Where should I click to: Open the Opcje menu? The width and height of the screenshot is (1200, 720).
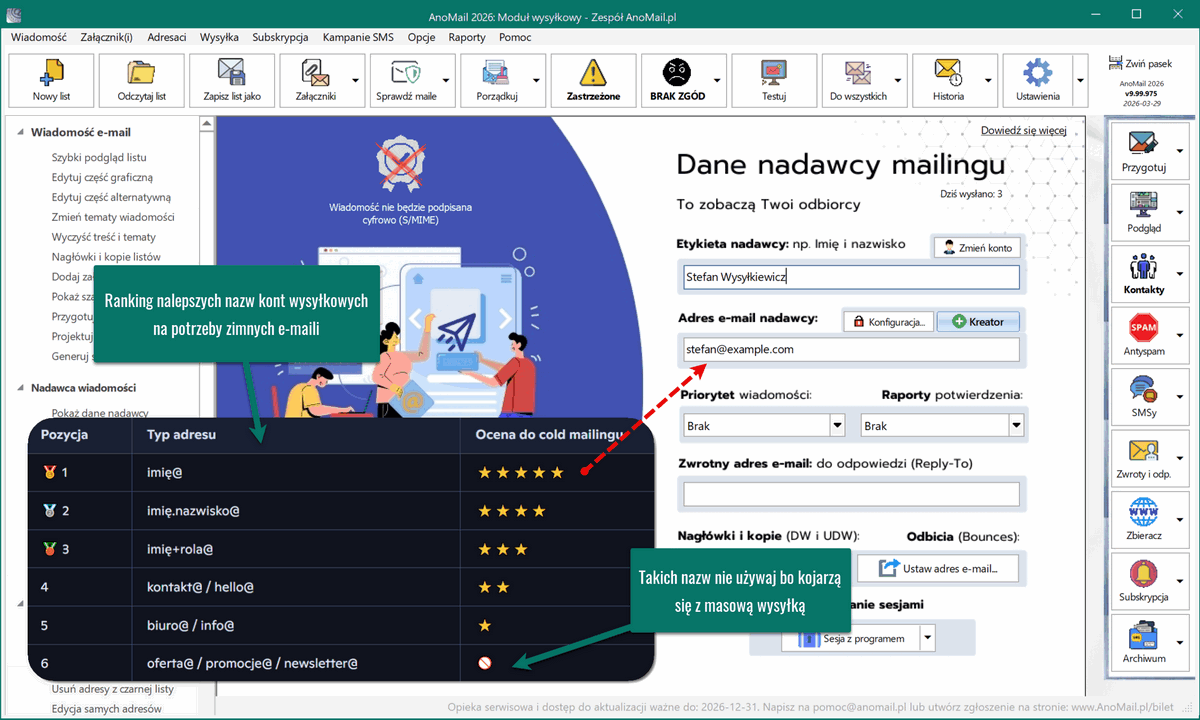421,37
